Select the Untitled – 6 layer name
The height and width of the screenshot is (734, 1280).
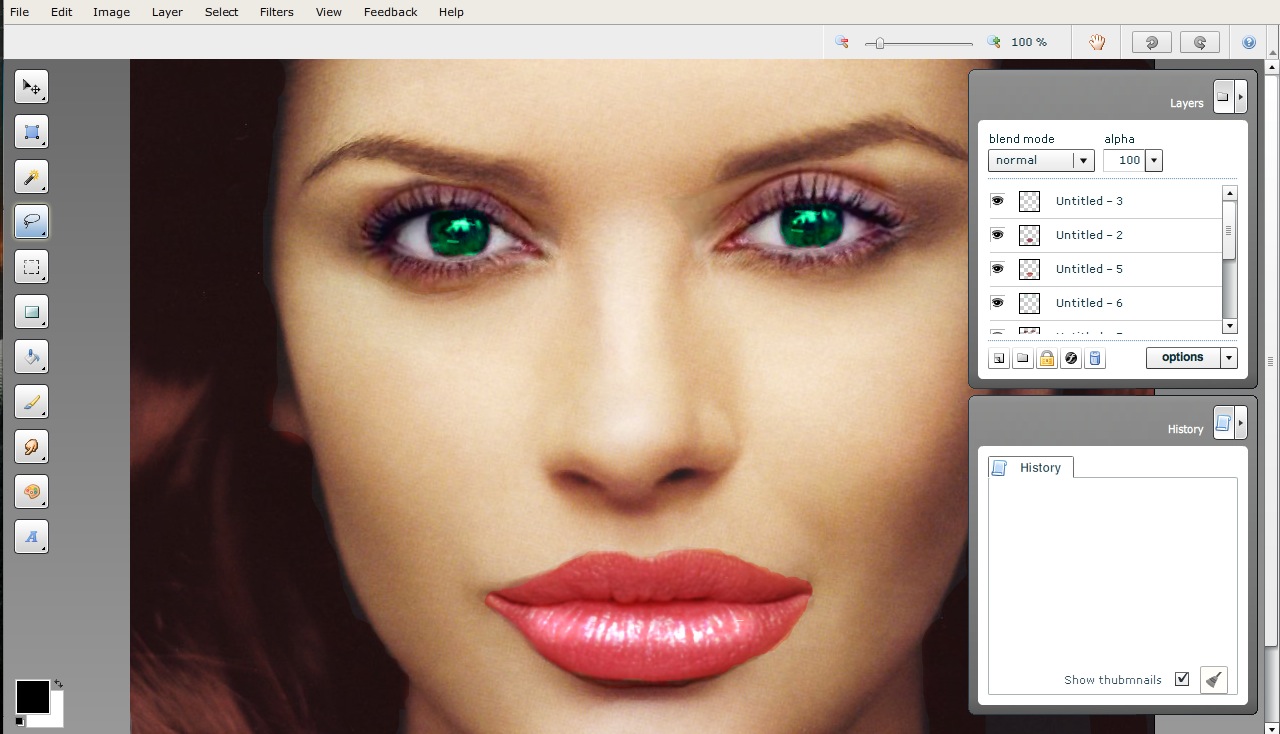1089,303
